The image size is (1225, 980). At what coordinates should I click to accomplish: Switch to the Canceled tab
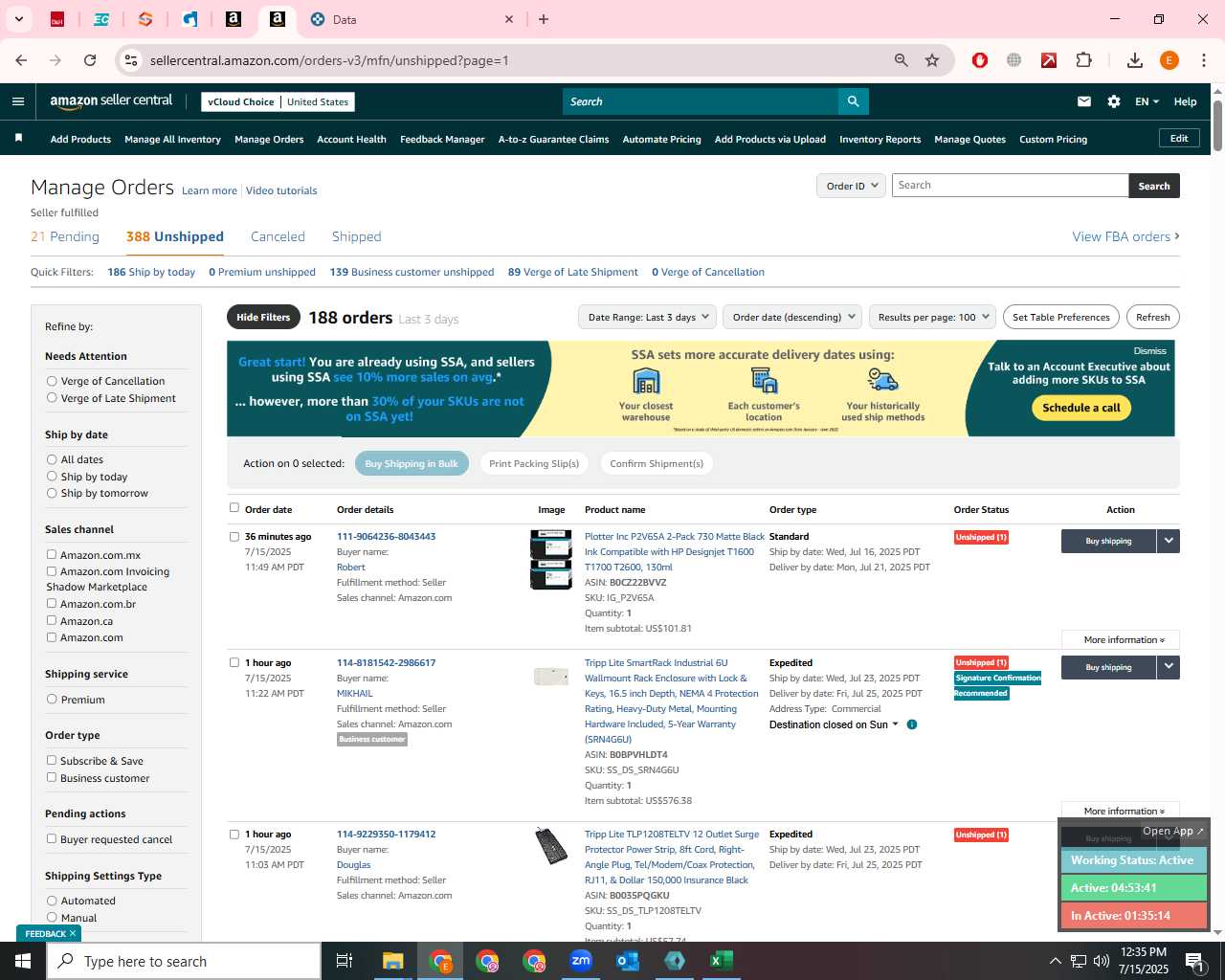pos(278,236)
